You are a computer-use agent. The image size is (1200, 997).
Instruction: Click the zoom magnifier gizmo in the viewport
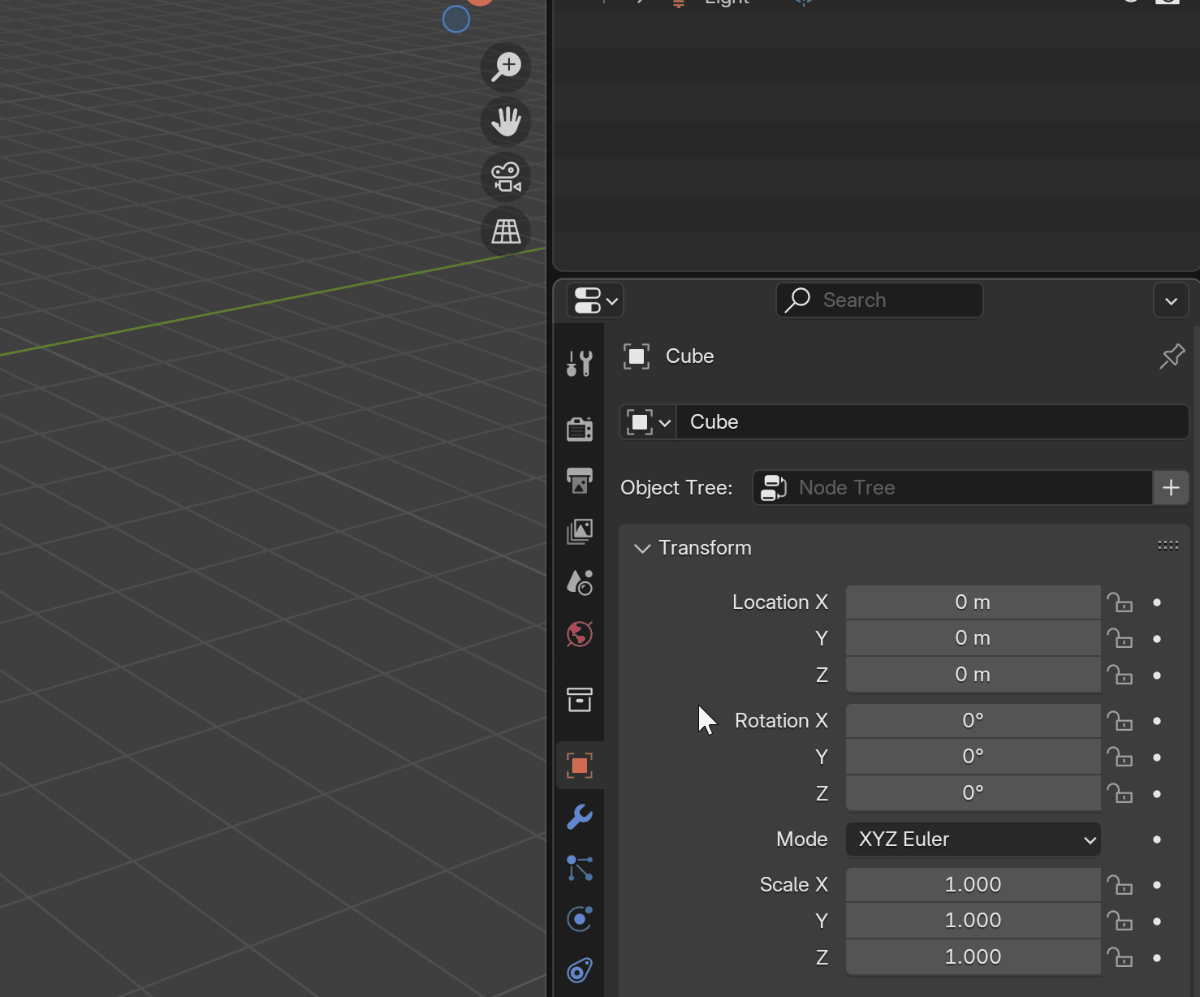(506, 67)
